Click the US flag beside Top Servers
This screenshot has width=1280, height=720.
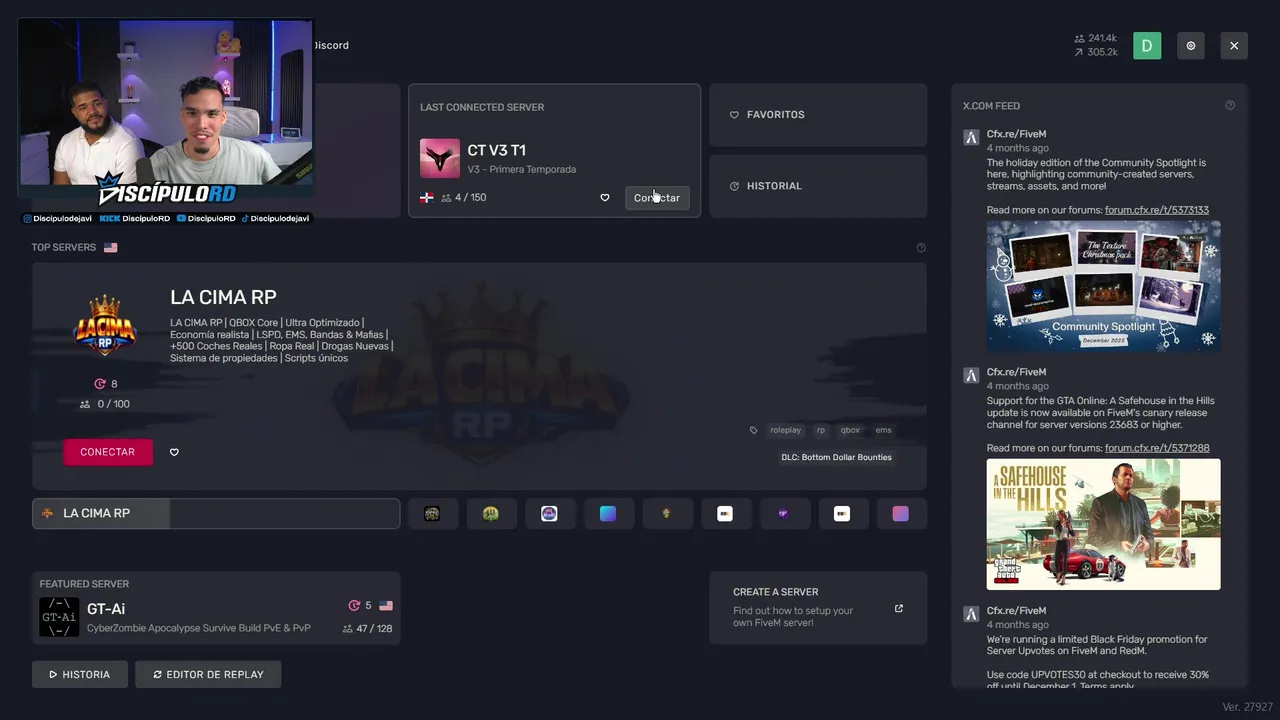click(110, 248)
